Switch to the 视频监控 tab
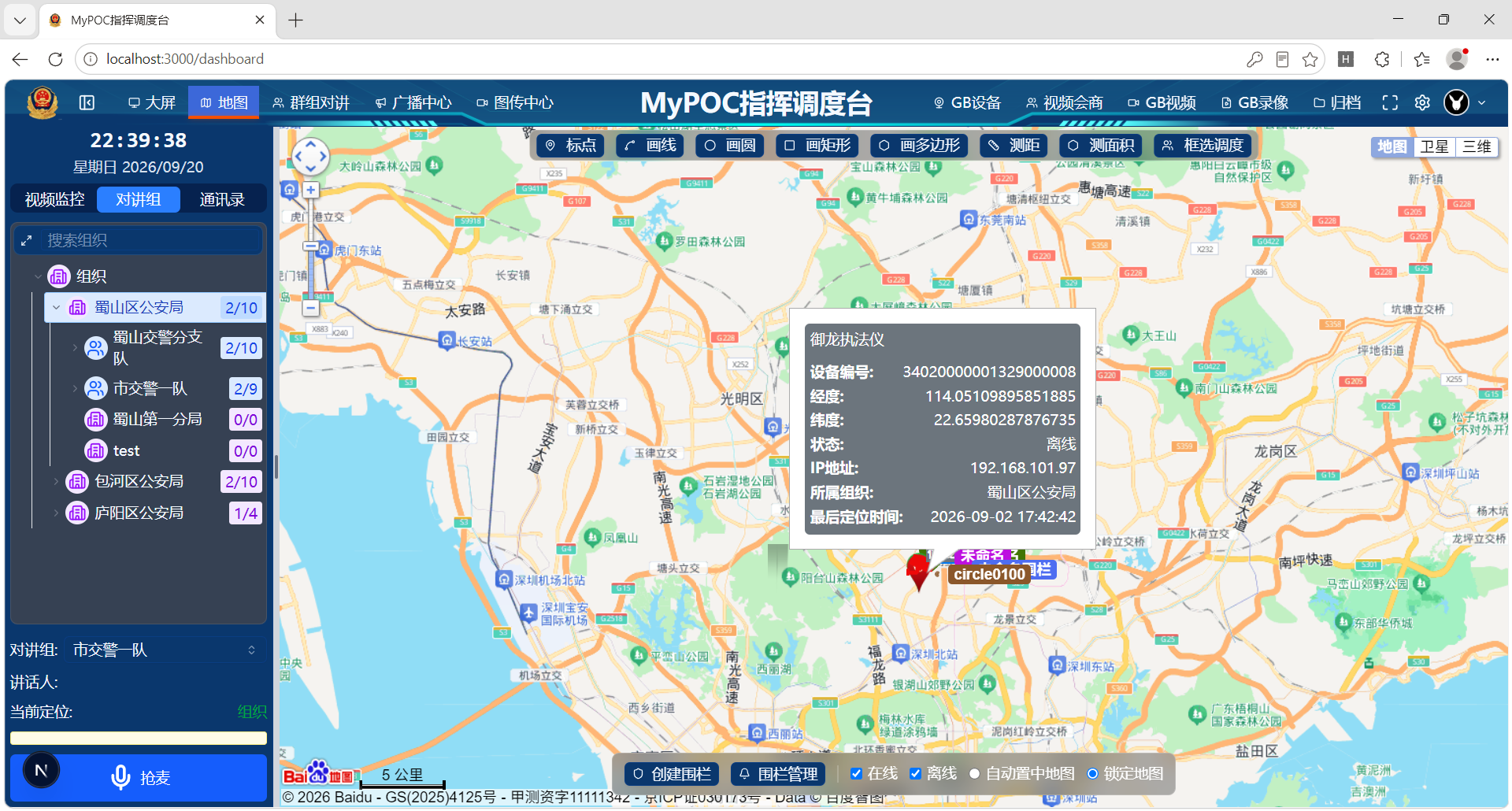 tap(54, 200)
